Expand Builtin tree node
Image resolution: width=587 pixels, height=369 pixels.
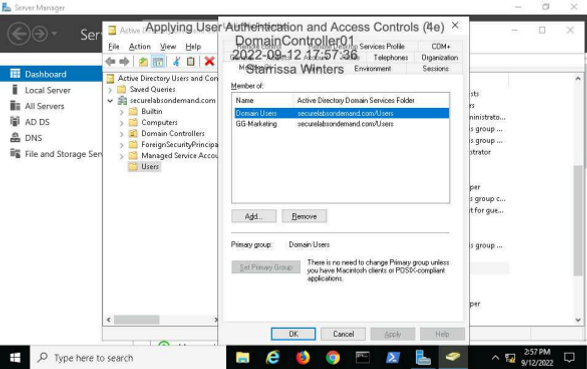(x=122, y=112)
